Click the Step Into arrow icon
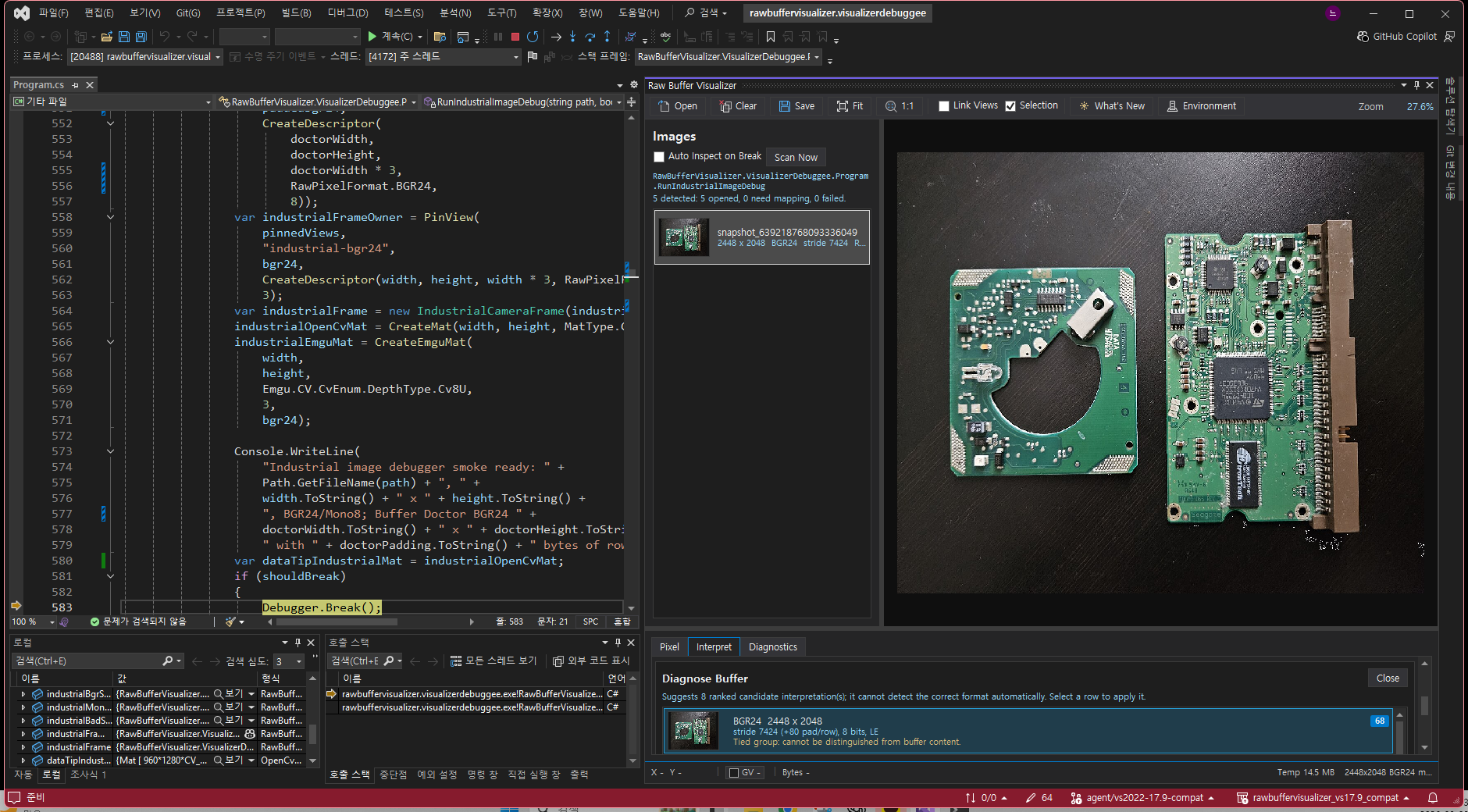Viewport: 1468px width, 812px height. [573, 37]
